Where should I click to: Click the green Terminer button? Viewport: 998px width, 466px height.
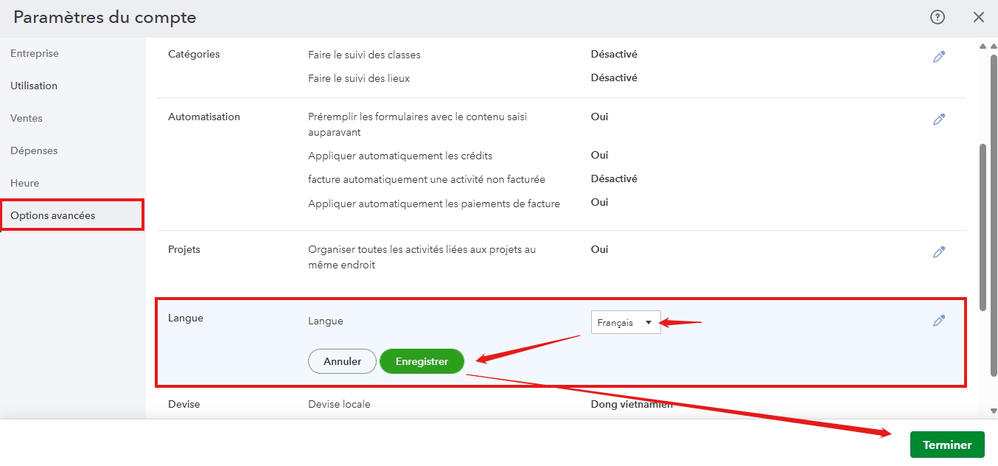[x=947, y=445]
